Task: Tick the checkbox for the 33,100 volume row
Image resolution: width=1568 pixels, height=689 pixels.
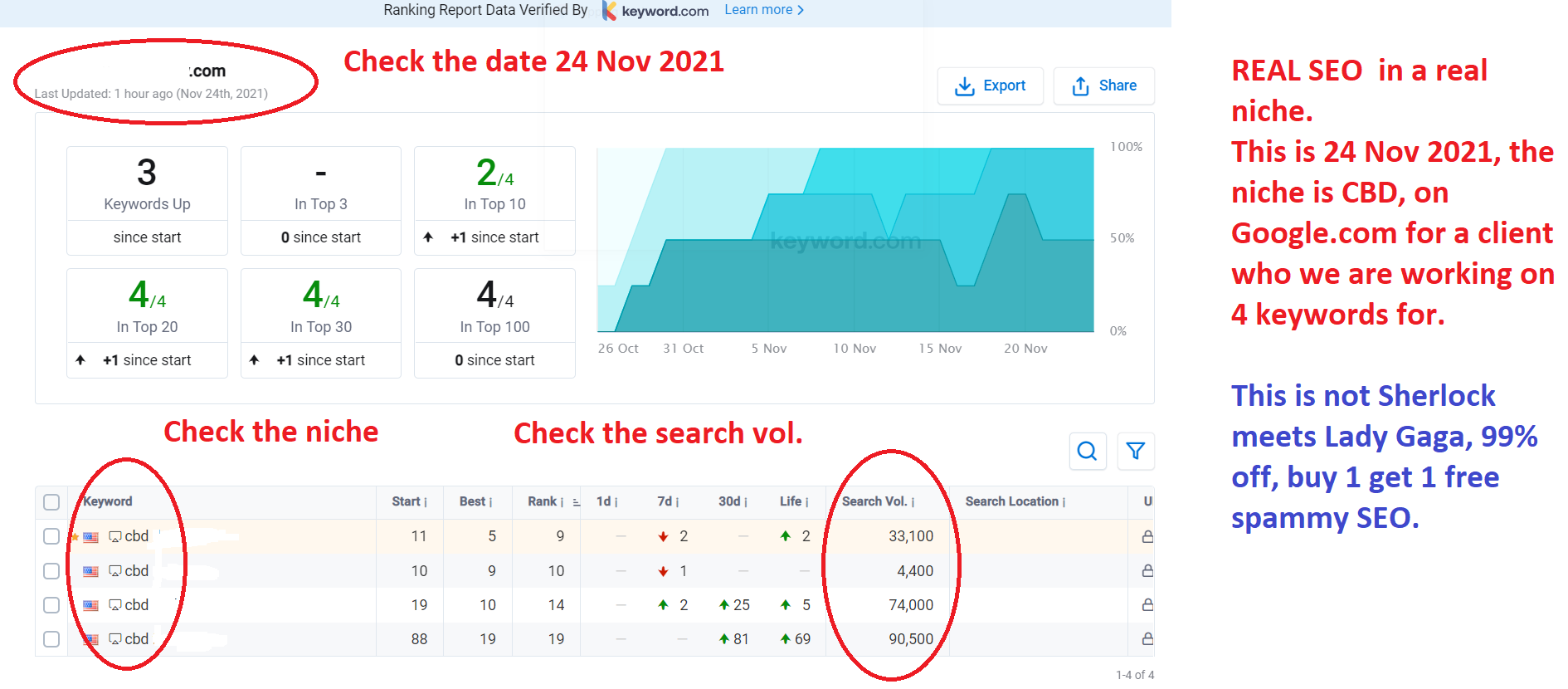Action: [51, 536]
